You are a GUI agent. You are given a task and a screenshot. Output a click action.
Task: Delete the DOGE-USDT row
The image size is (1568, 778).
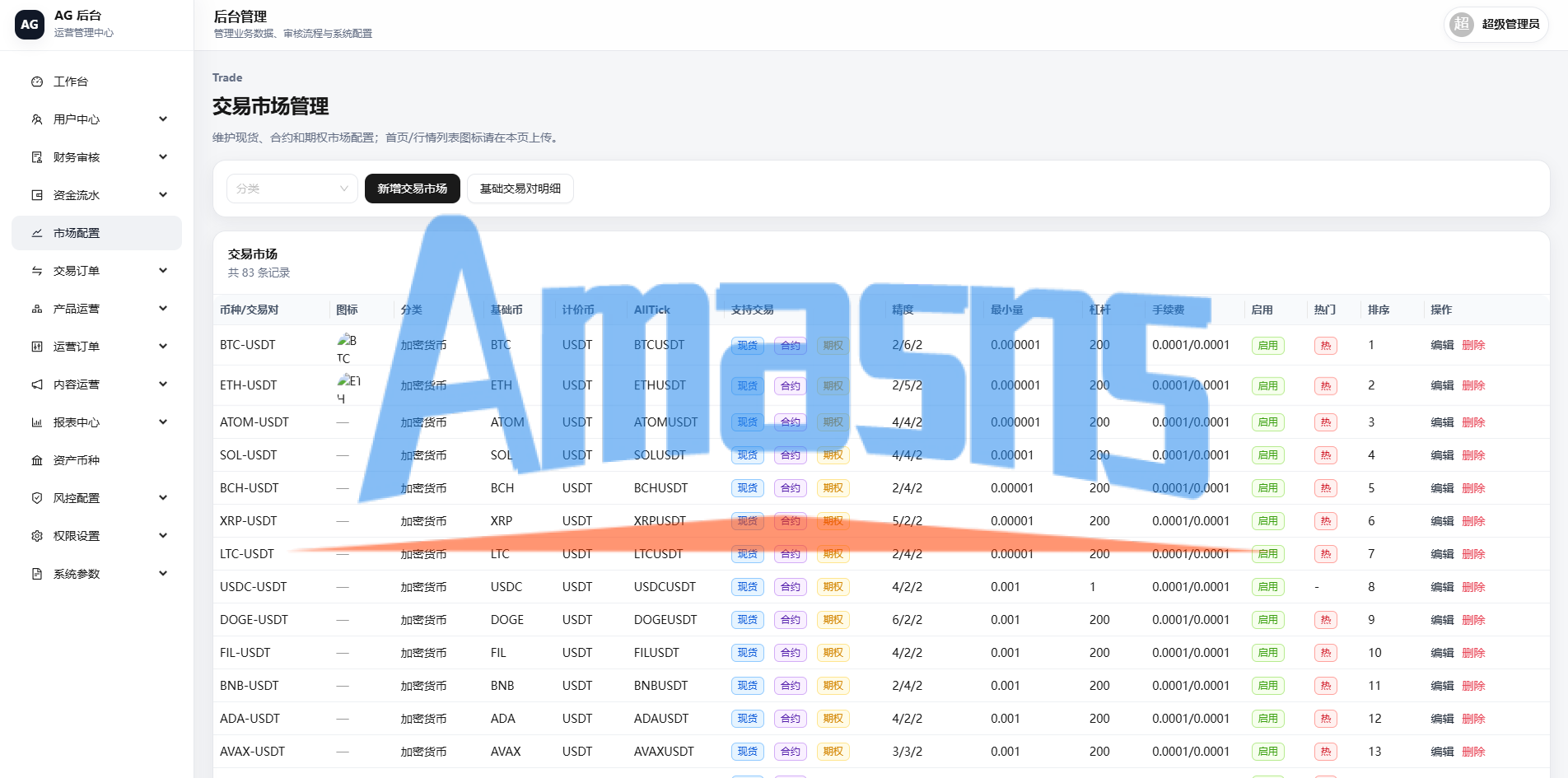point(1473,620)
